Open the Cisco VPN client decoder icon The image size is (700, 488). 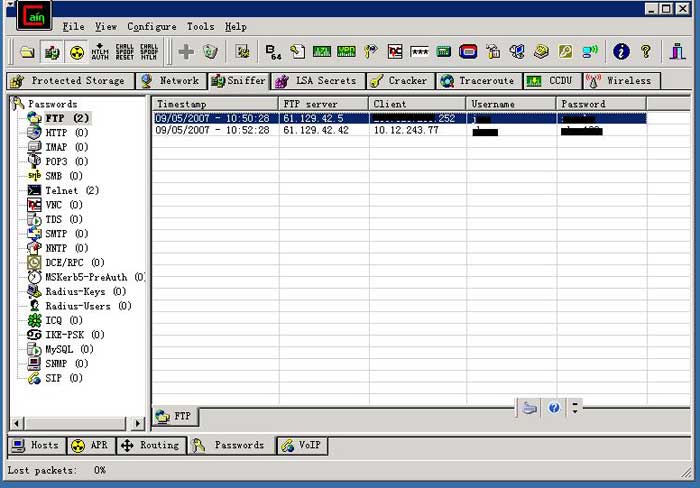[346, 52]
